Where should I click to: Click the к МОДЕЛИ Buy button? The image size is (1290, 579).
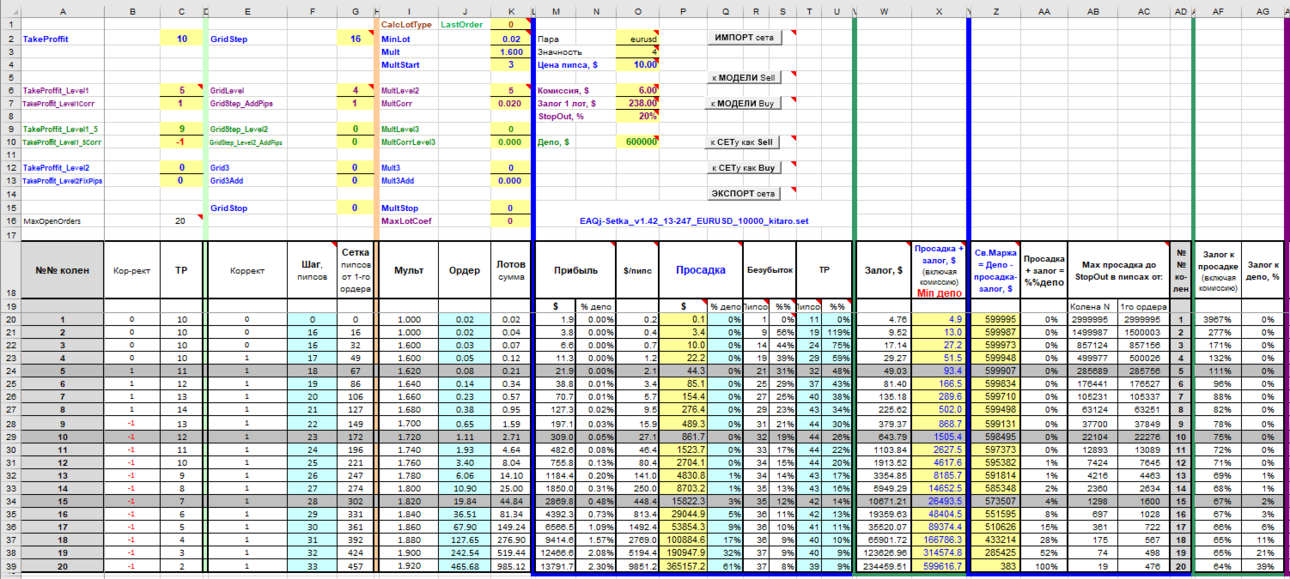click(742, 103)
